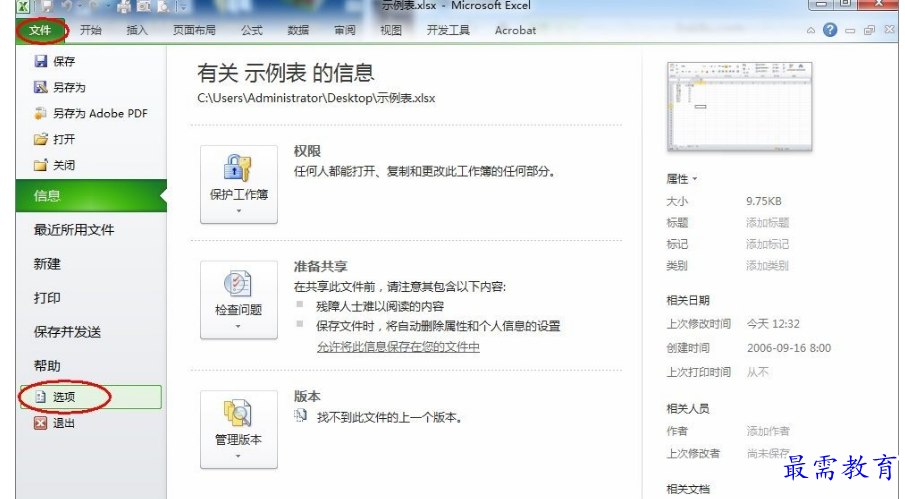Click the 关闭 folder icon

[x=40, y=165]
